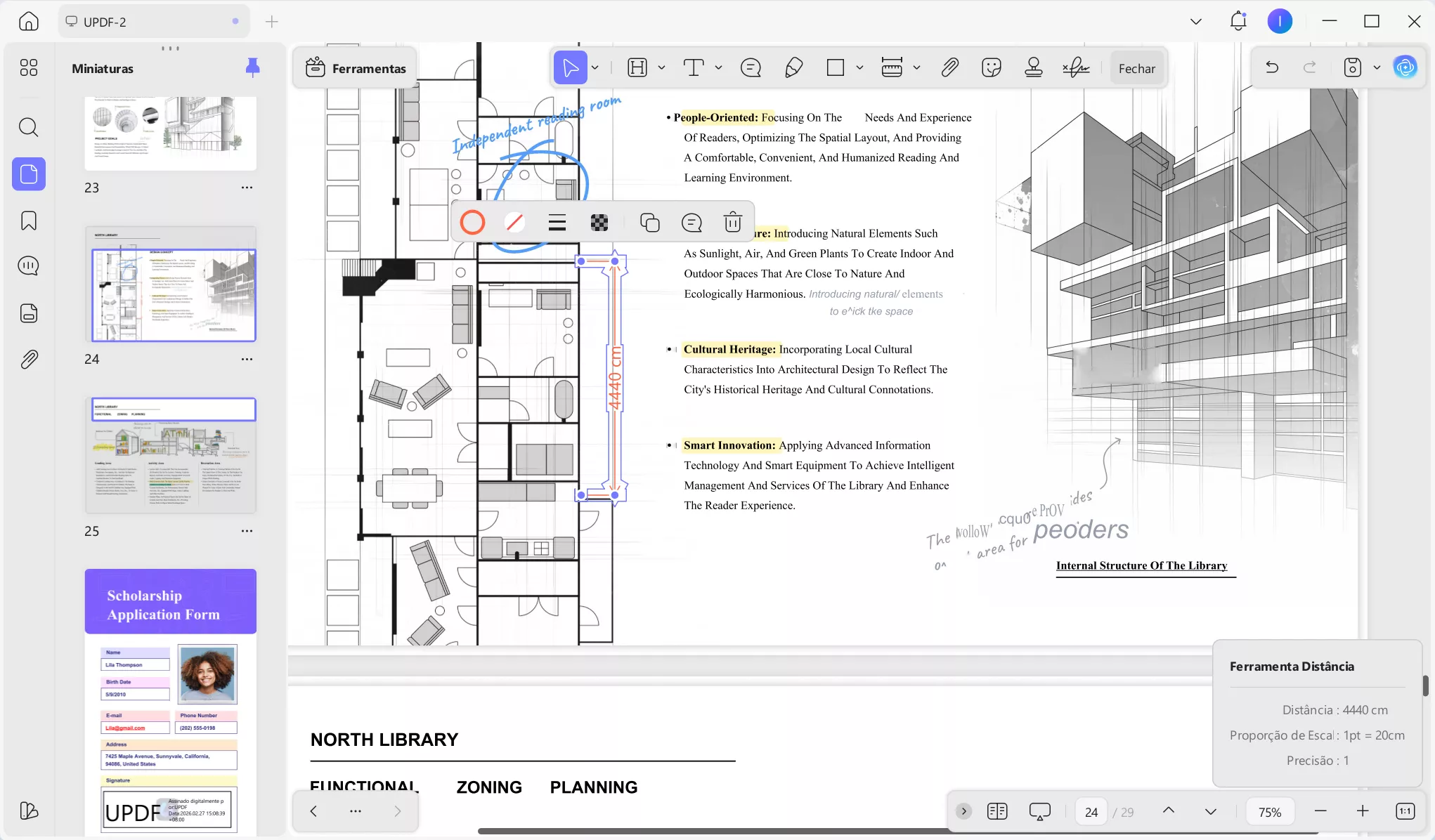The width and height of the screenshot is (1435, 840).
Task: Click the stamp tool icon
Action: 1033,68
